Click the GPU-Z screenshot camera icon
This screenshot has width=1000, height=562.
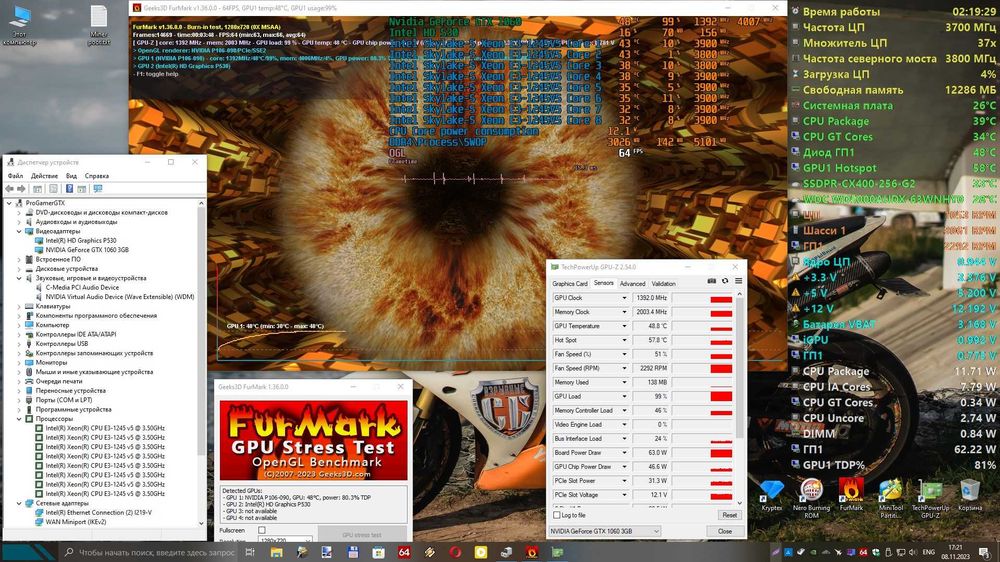(x=712, y=281)
